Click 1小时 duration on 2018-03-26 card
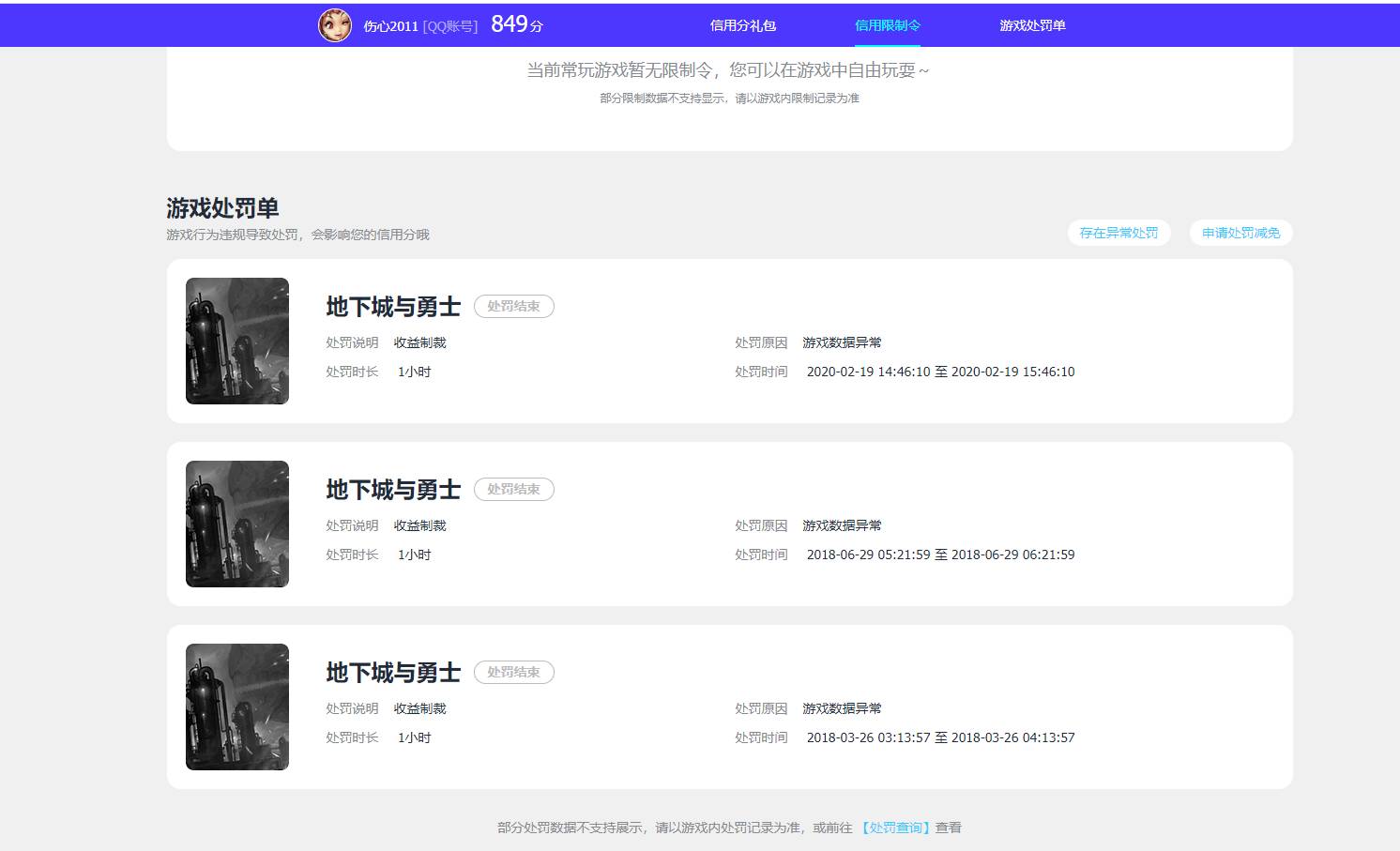 click(x=414, y=737)
